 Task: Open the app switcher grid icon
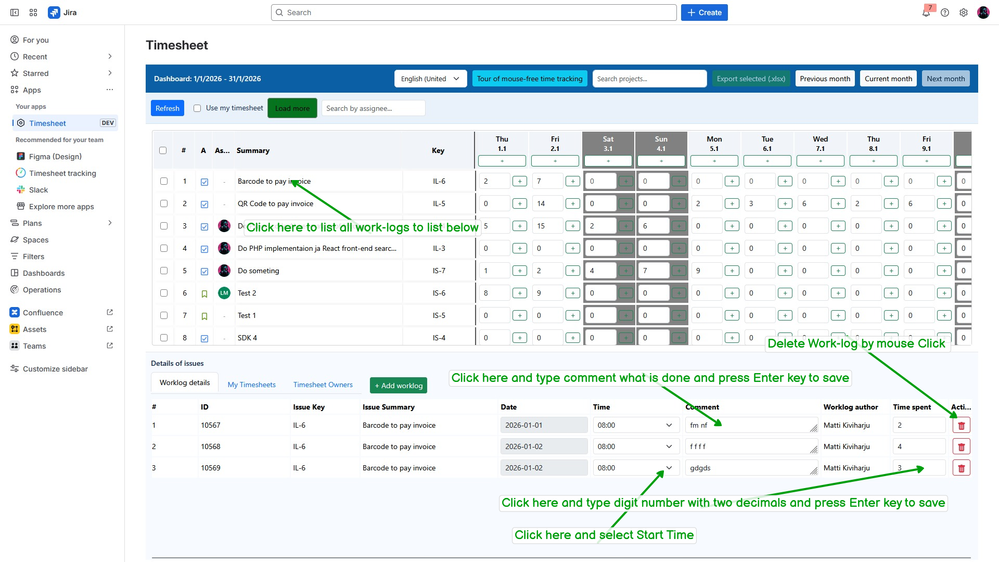pos(33,12)
